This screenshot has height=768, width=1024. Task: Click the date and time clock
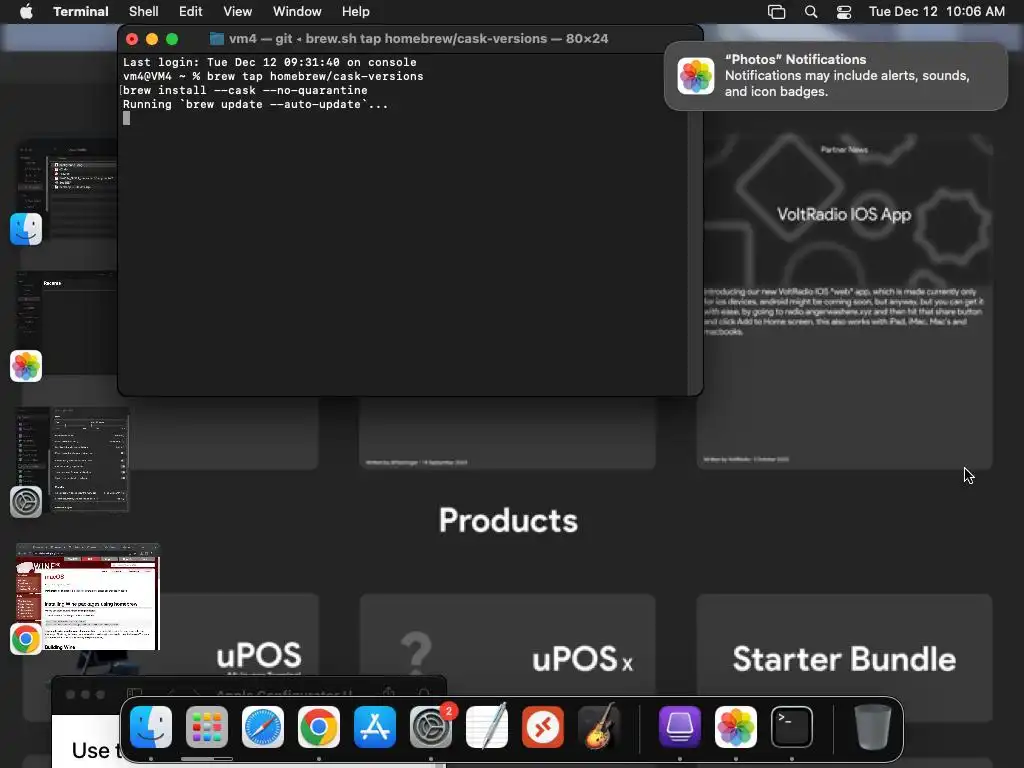tap(936, 12)
